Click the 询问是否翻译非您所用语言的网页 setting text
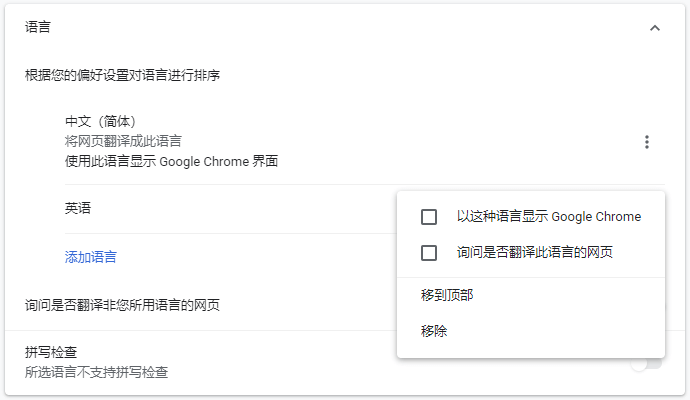 122,305
